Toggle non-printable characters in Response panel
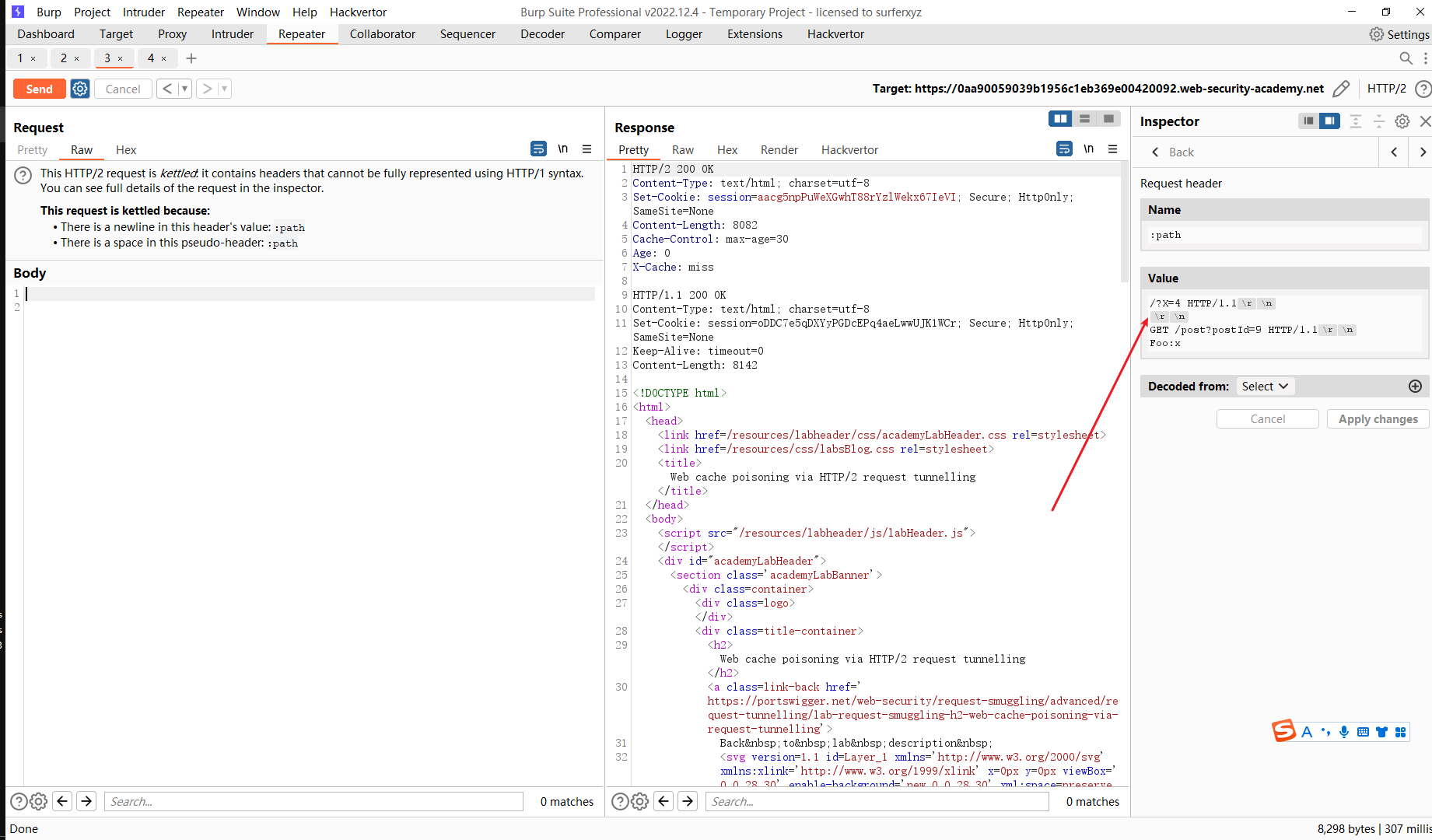The height and width of the screenshot is (840, 1432). 1089,149
